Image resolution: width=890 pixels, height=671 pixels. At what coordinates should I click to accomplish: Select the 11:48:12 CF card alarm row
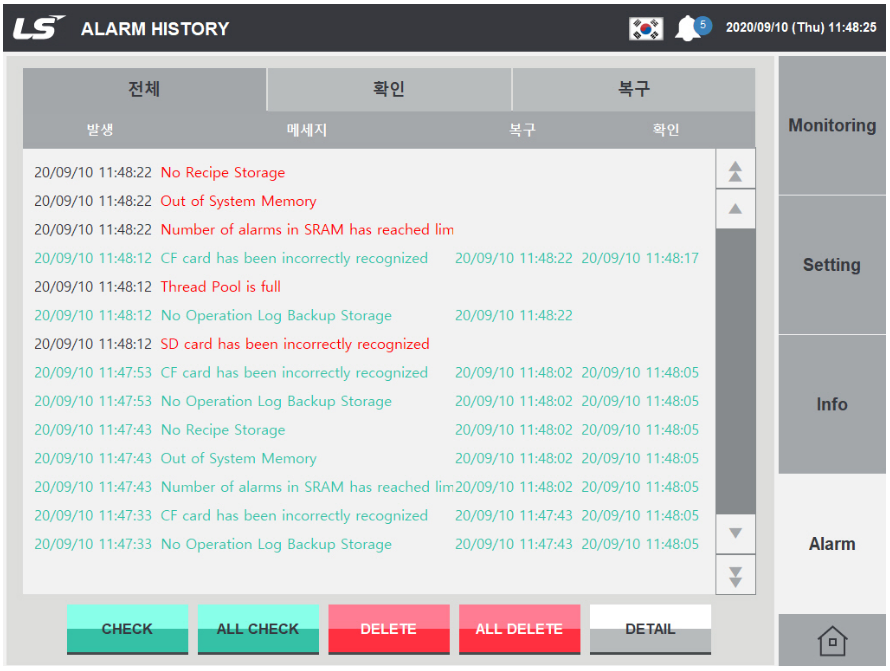pyautogui.click(x=369, y=258)
